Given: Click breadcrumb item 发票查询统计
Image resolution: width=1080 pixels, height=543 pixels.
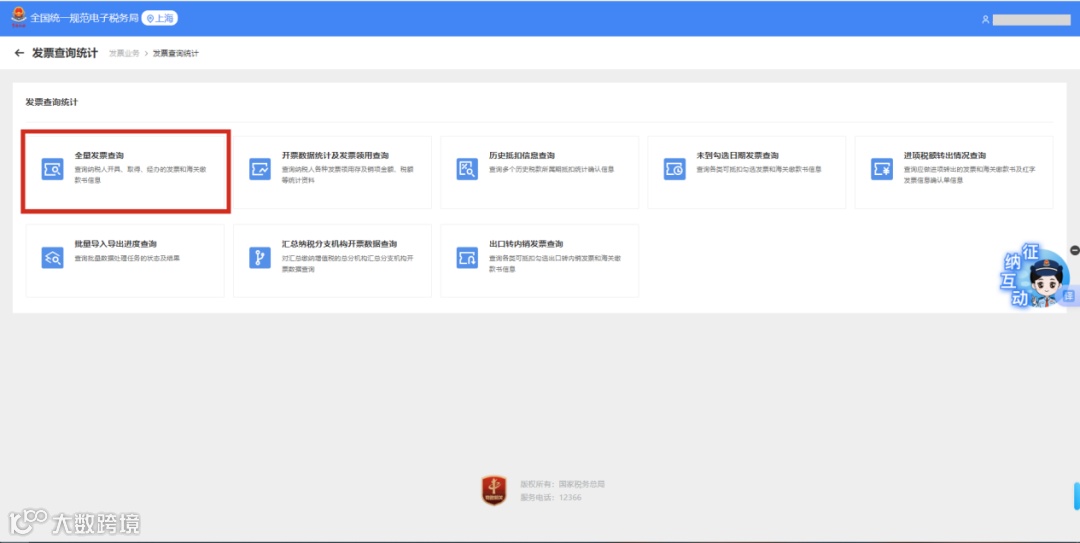Looking at the screenshot, I should tap(176, 53).
